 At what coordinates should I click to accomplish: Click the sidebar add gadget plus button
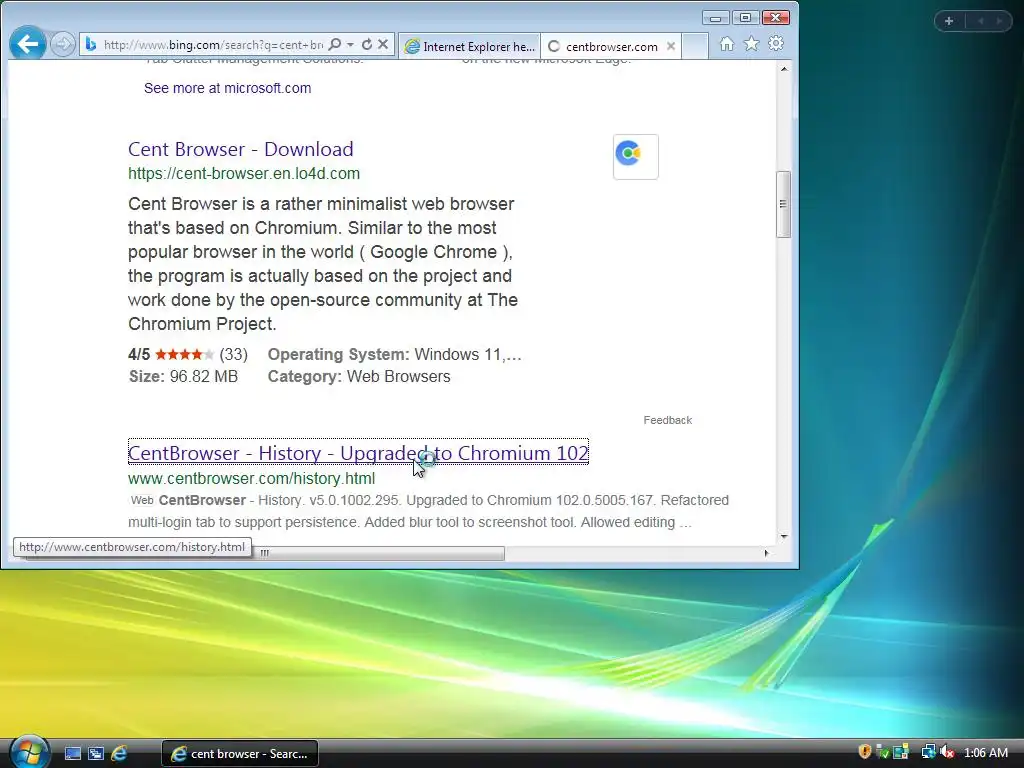pyautogui.click(x=949, y=21)
